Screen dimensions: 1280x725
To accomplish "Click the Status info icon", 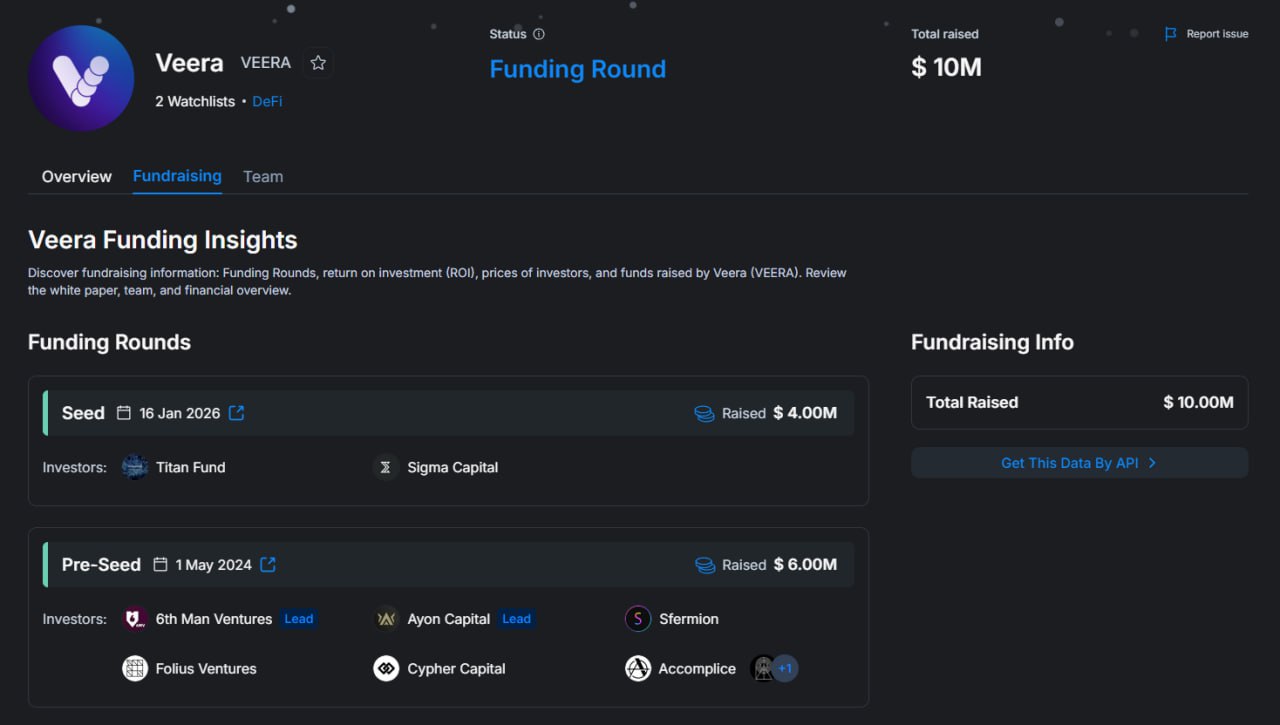I will (x=539, y=34).
